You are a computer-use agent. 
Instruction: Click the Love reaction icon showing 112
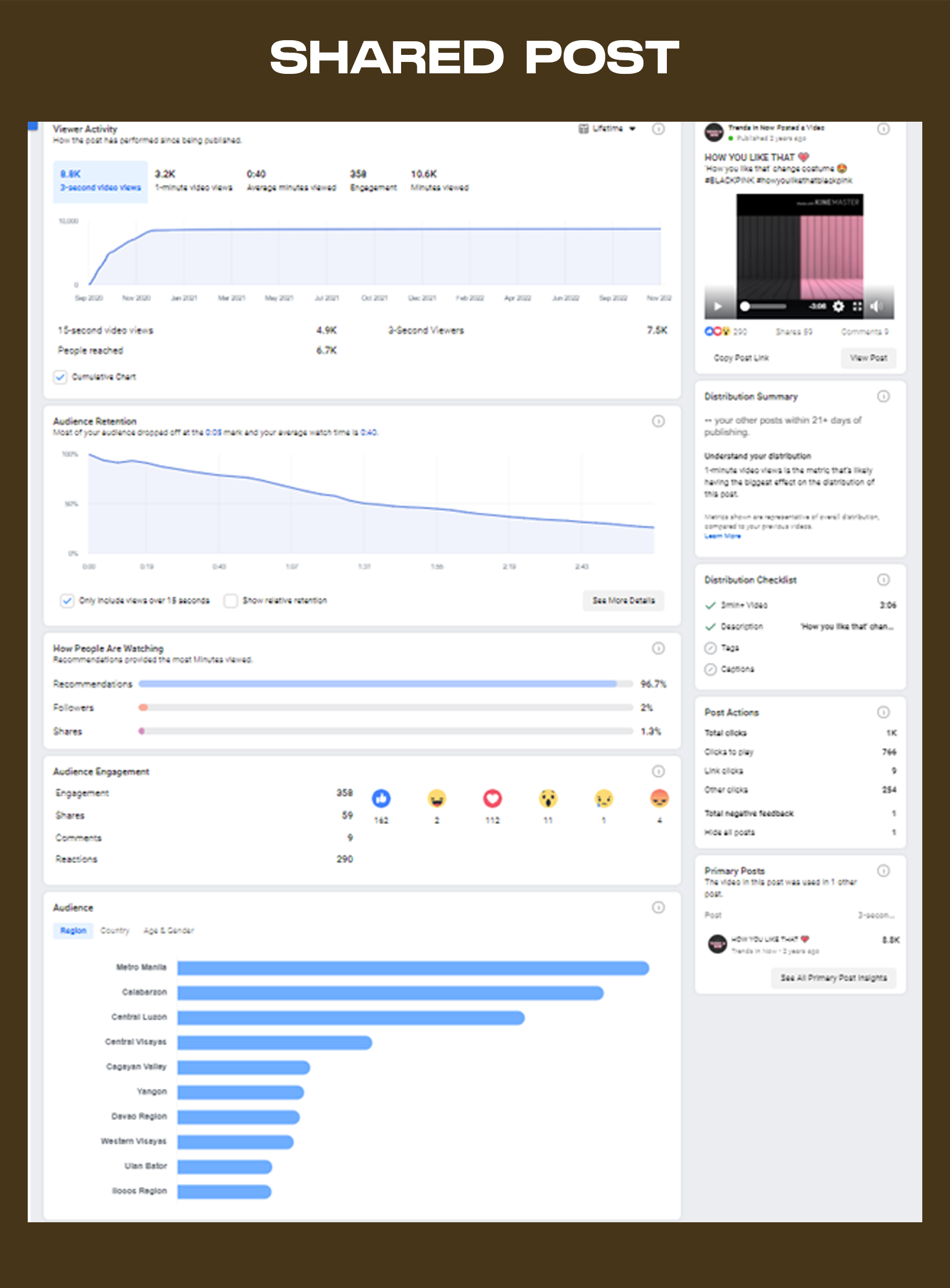point(492,799)
